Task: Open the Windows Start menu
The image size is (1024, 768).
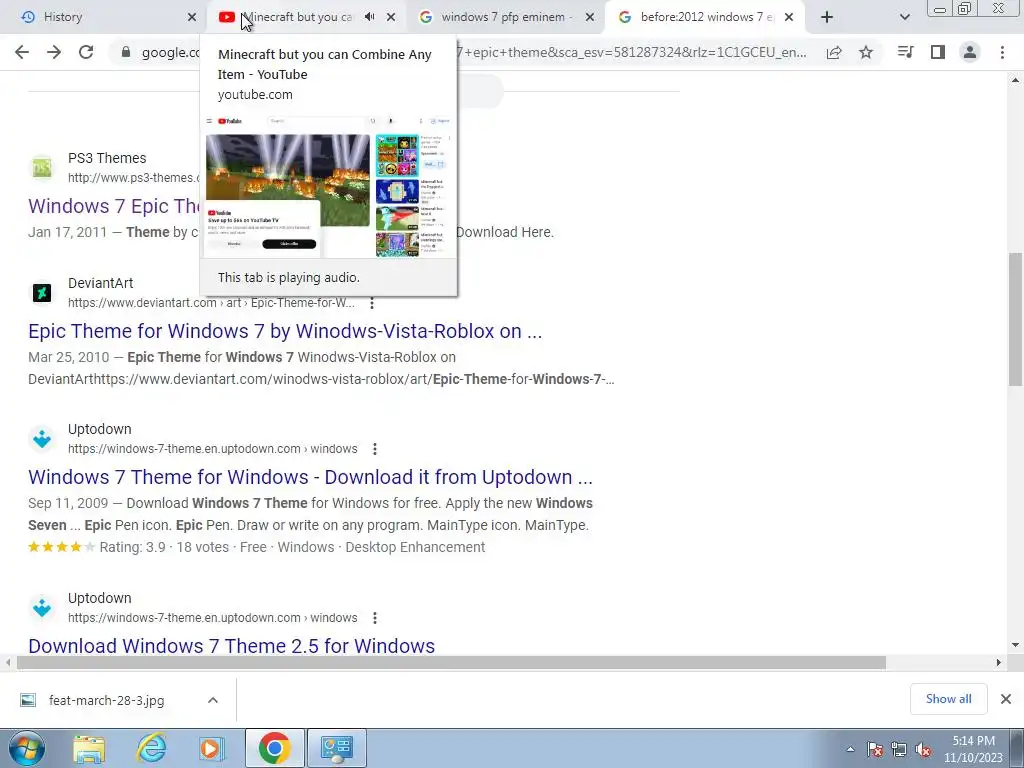Action: coord(26,748)
